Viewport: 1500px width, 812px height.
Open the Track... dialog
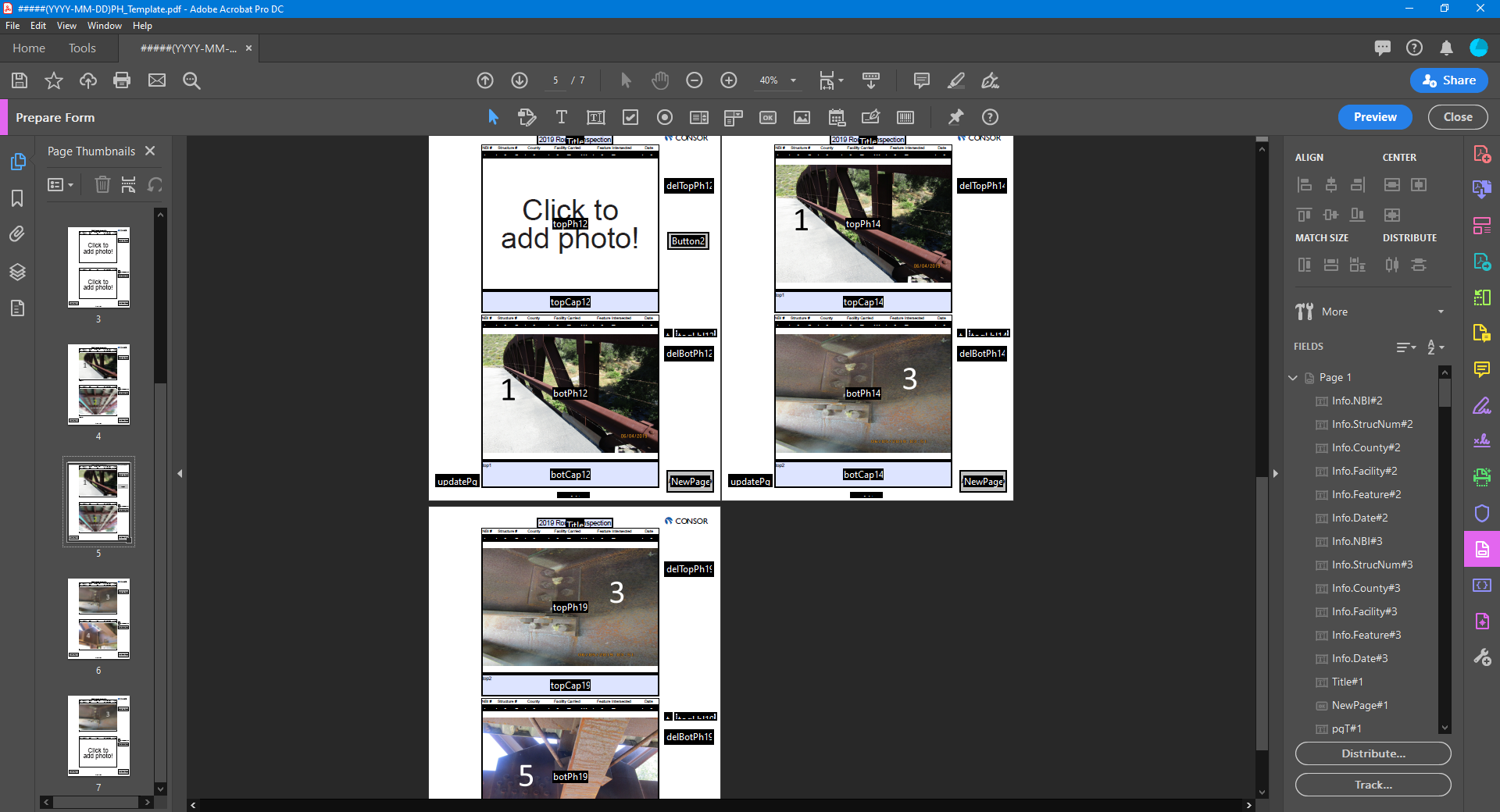click(x=1372, y=785)
